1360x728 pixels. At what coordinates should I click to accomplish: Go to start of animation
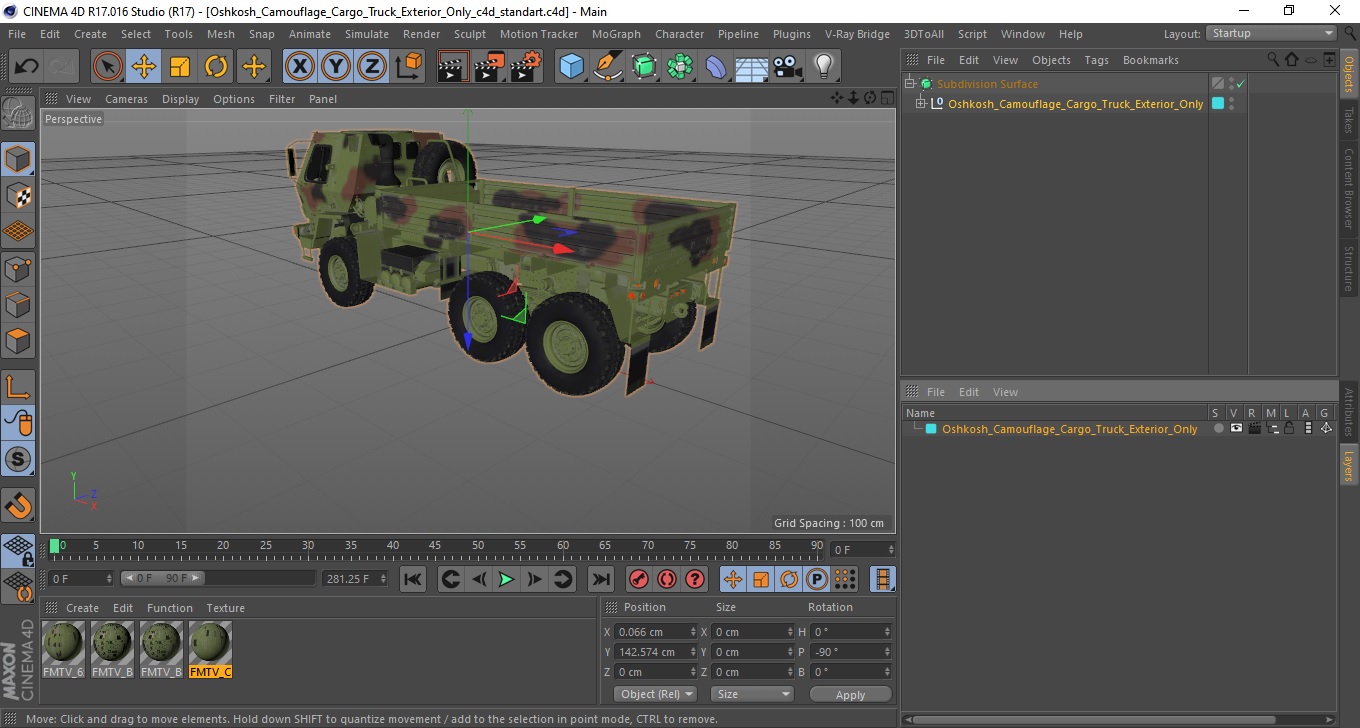413,579
